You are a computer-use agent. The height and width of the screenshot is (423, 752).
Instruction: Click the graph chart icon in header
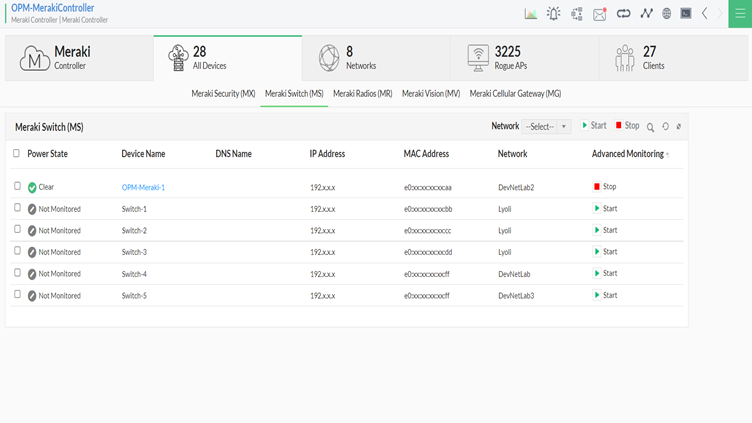click(531, 14)
